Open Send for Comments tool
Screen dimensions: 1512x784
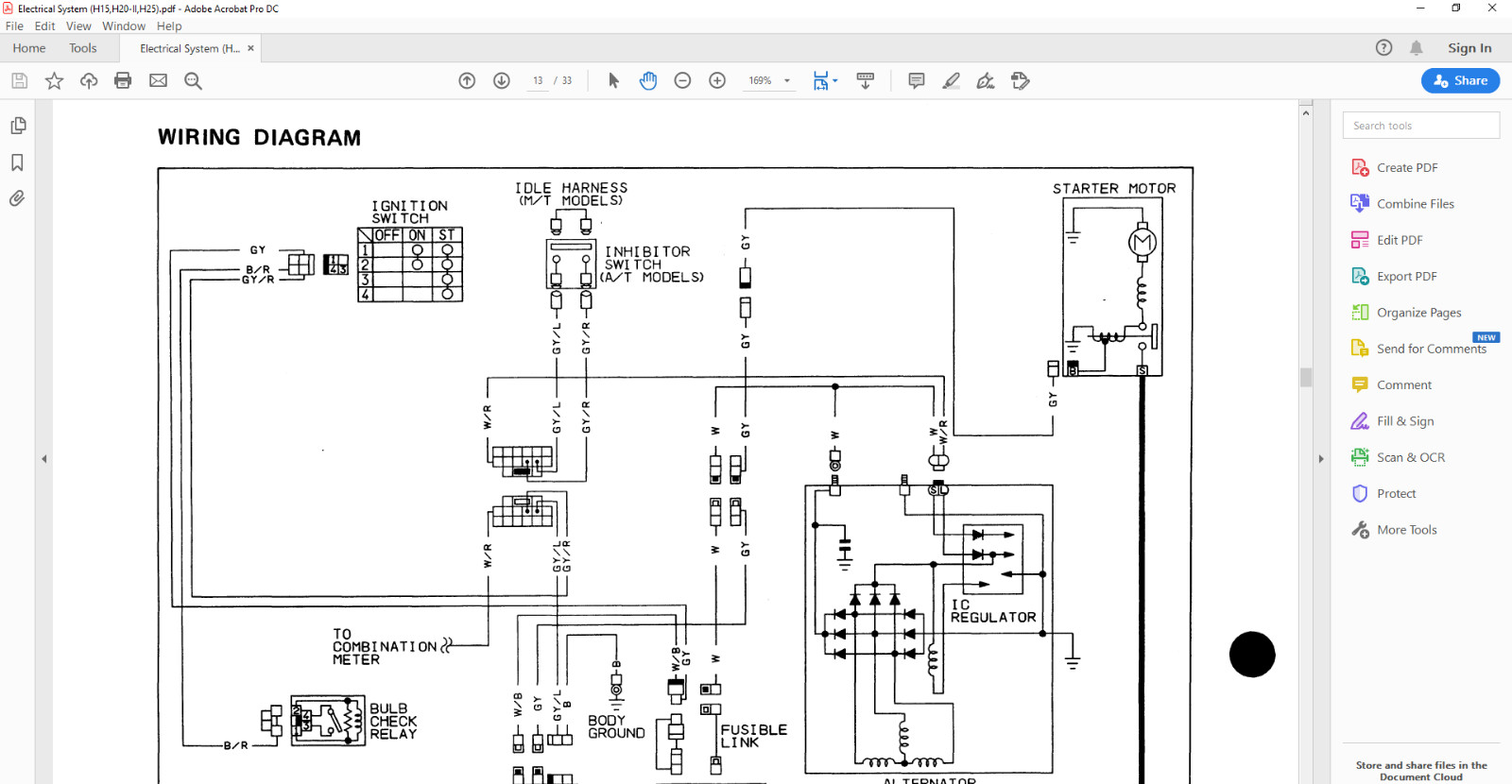point(1418,349)
